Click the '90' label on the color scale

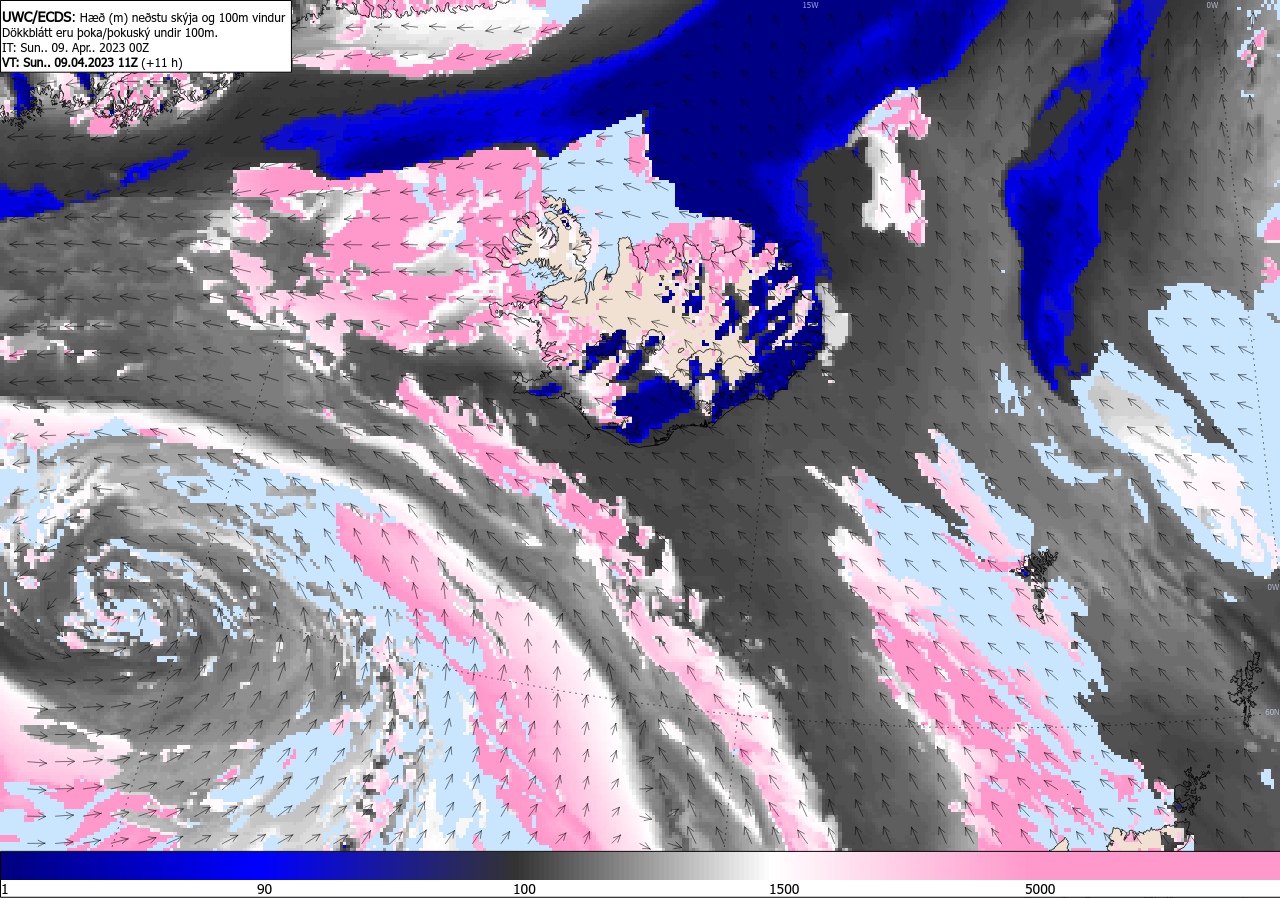pyautogui.click(x=264, y=889)
